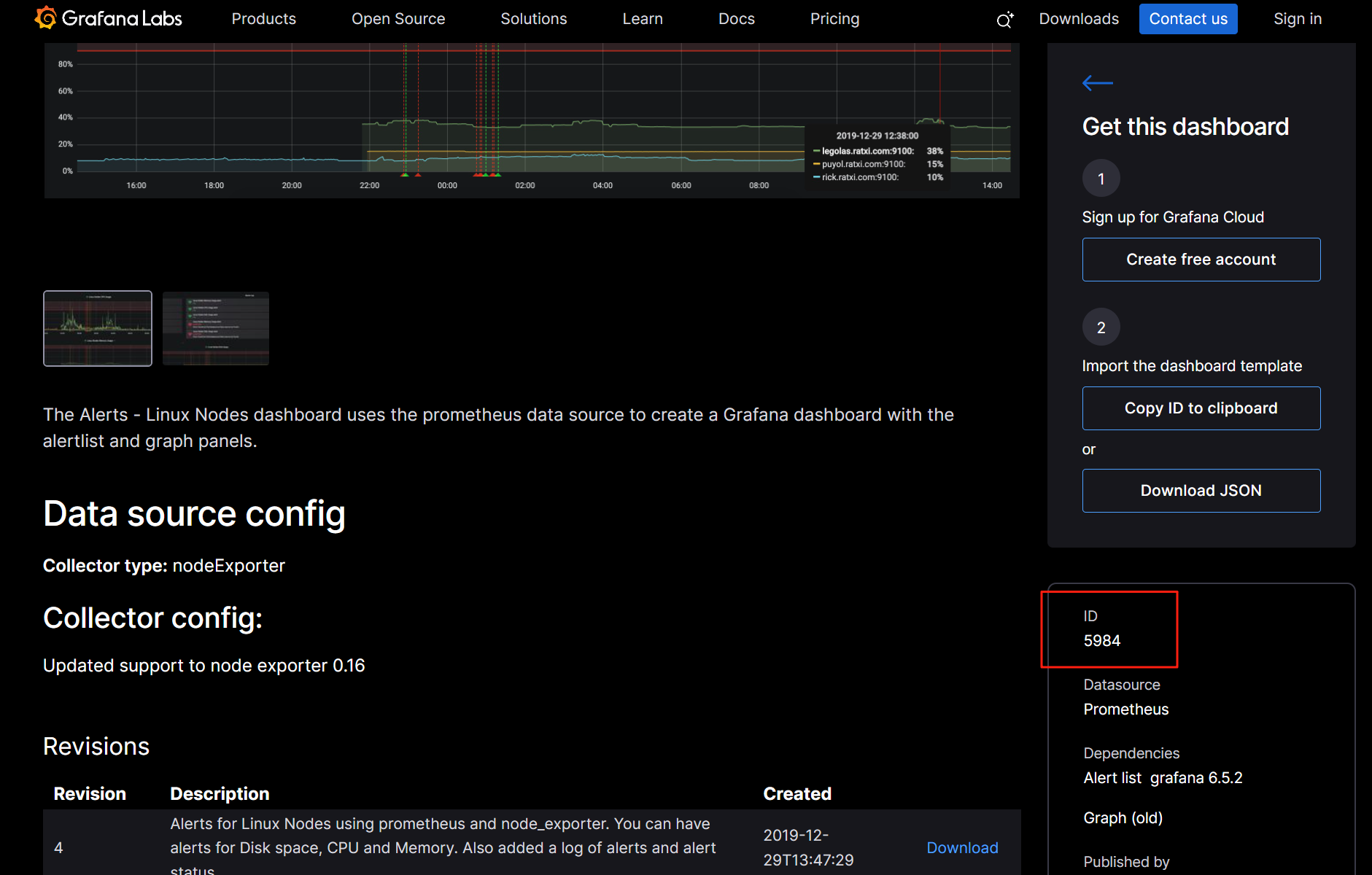Click the revision number 4 cell
This screenshot has width=1372, height=875.
tap(58, 848)
